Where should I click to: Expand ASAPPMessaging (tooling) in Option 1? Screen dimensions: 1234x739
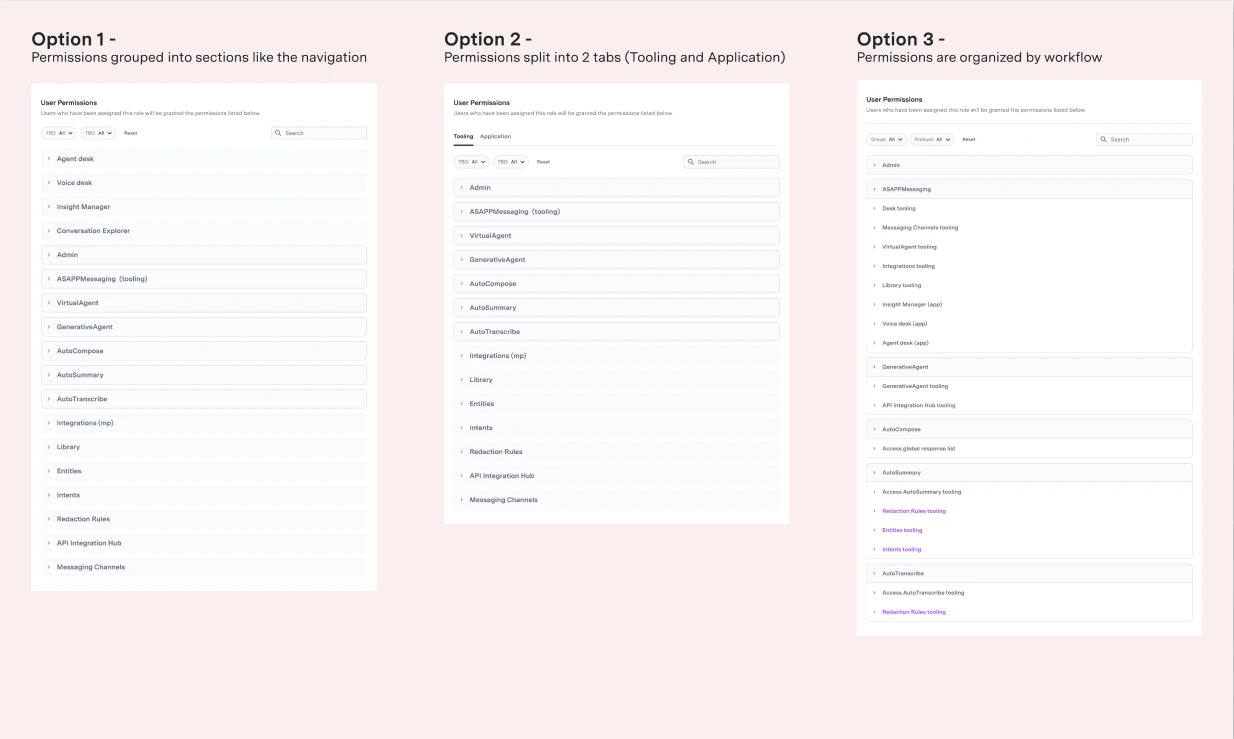[204, 279]
